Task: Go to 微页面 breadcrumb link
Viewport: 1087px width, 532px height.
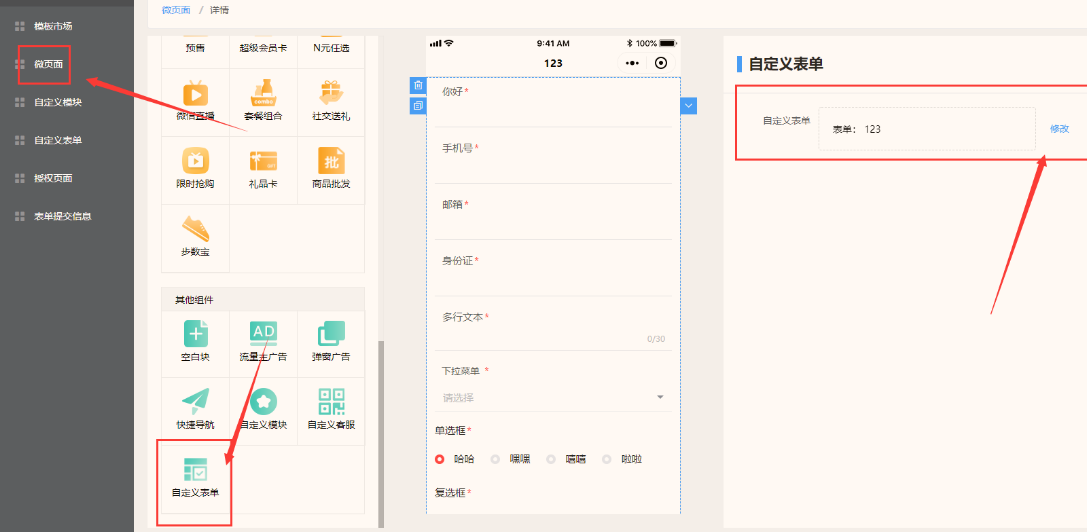Action: pyautogui.click(x=175, y=10)
